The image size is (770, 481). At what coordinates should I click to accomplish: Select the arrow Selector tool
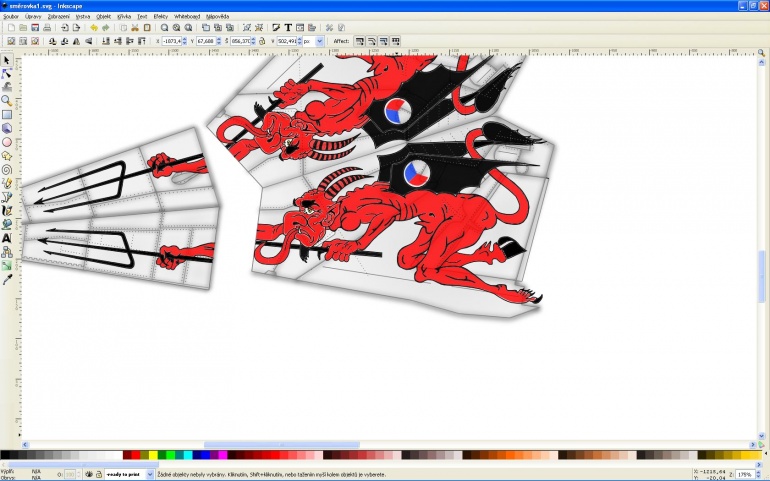click(x=6, y=60)
